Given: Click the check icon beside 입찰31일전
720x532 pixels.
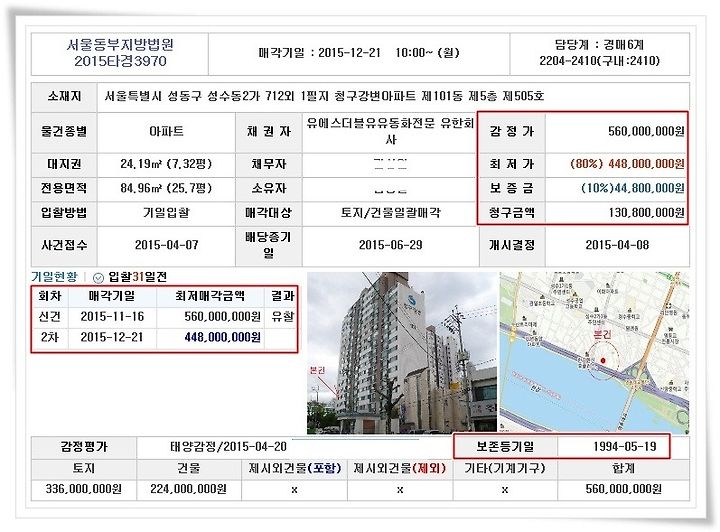Looking at the screenshot, I should [98, 278].
